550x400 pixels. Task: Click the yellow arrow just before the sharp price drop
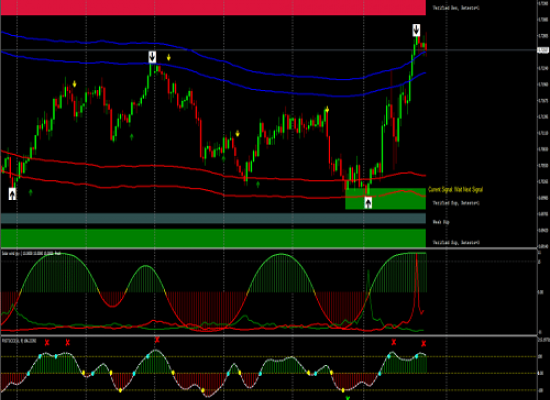(x=327, y=110)
